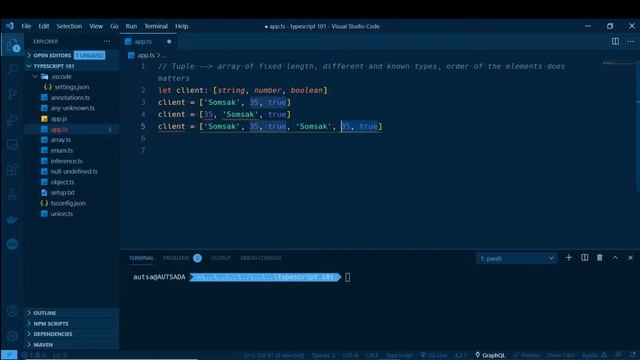640x360 pixels.
Task: Create a new terminal with plus icon
Action: [569, 258]
